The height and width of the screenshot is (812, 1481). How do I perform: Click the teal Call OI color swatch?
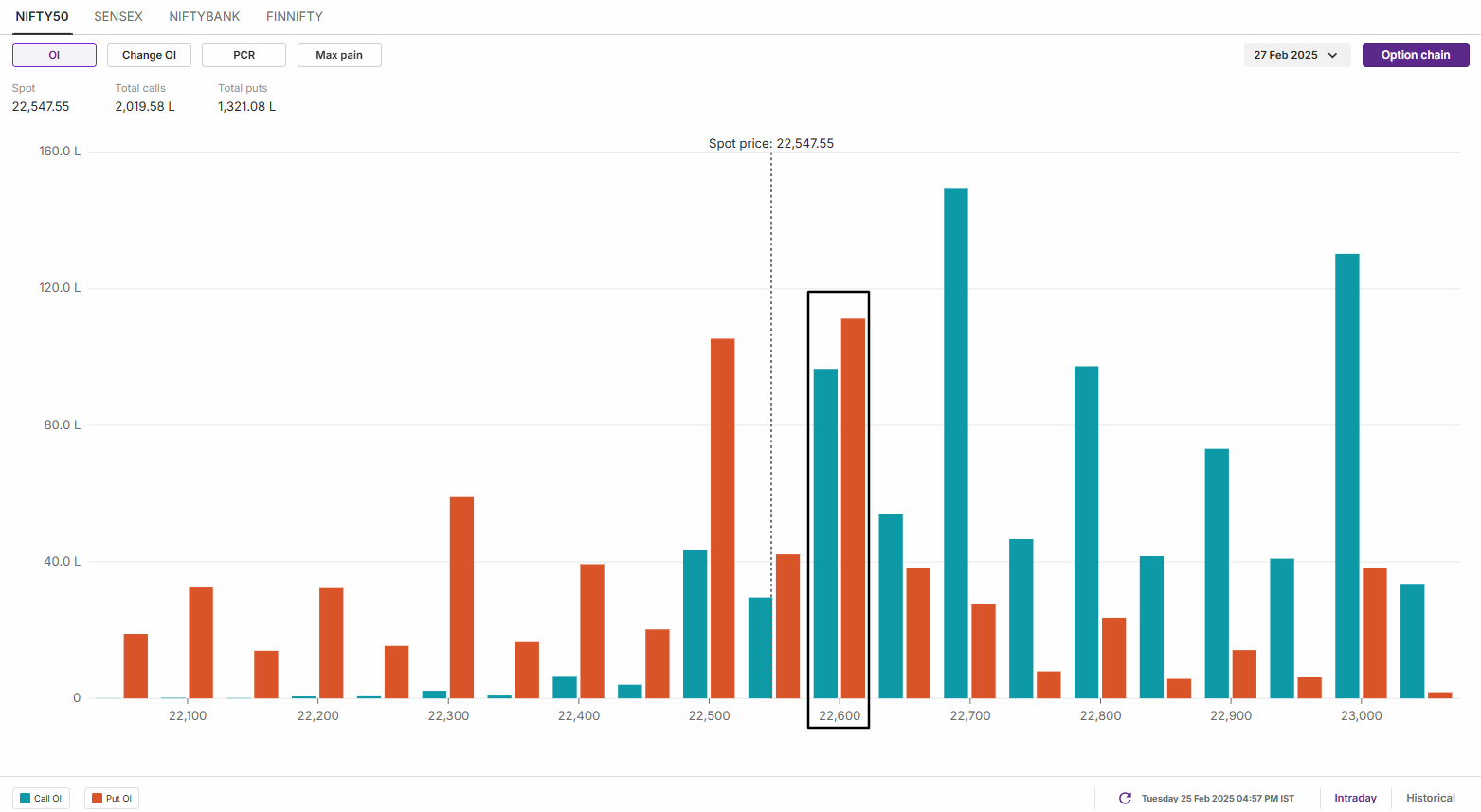pos(25,799)
